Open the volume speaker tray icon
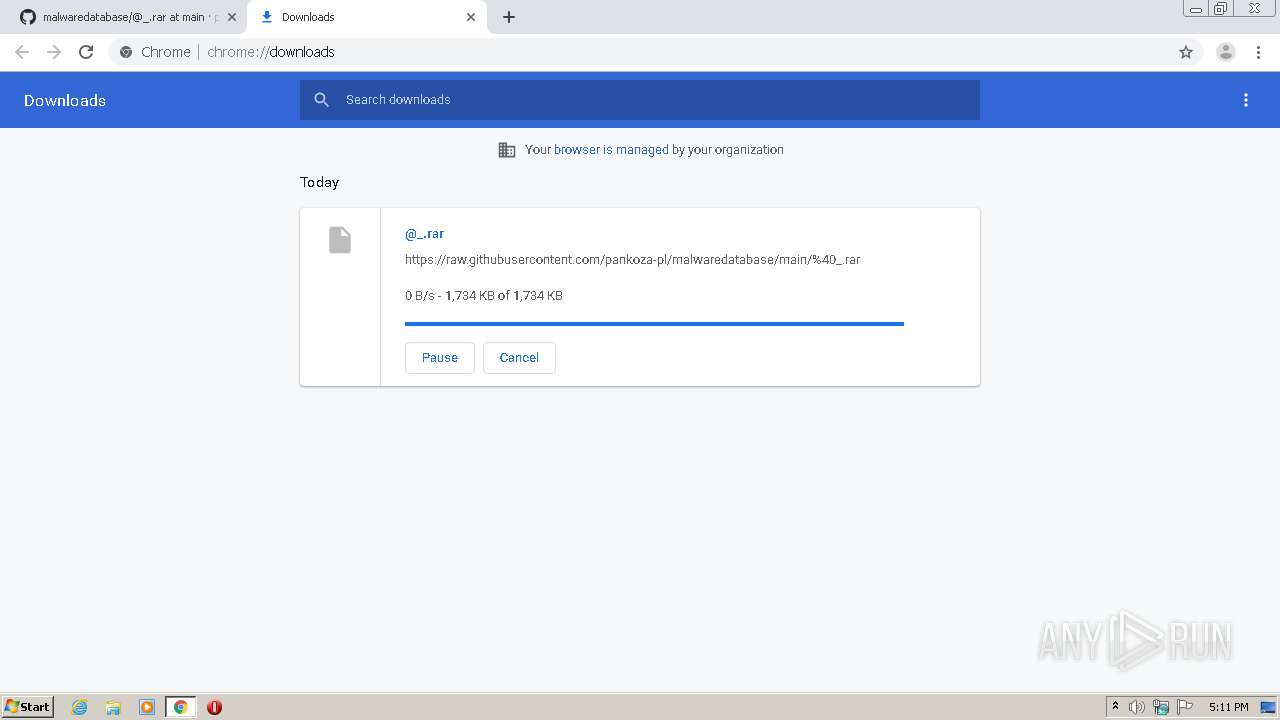1280x720 pixels. 1137,707
